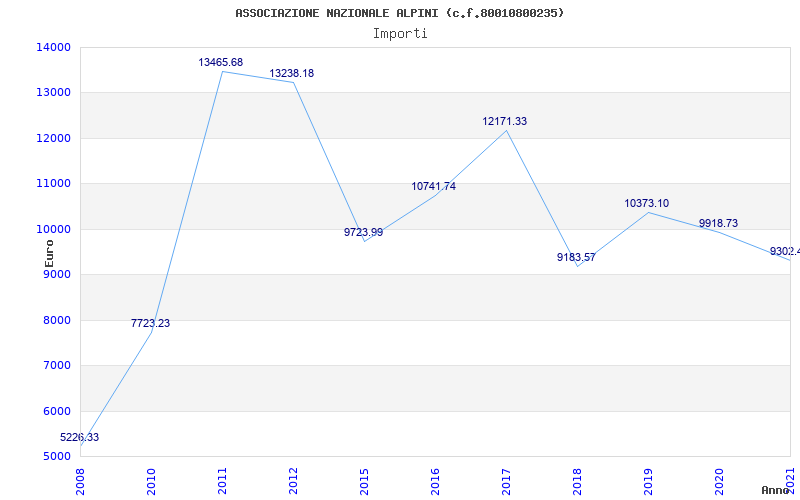Screen dimensions: 800x500
Task: Click the 12171.33 data label
Action: pos(505,121)
